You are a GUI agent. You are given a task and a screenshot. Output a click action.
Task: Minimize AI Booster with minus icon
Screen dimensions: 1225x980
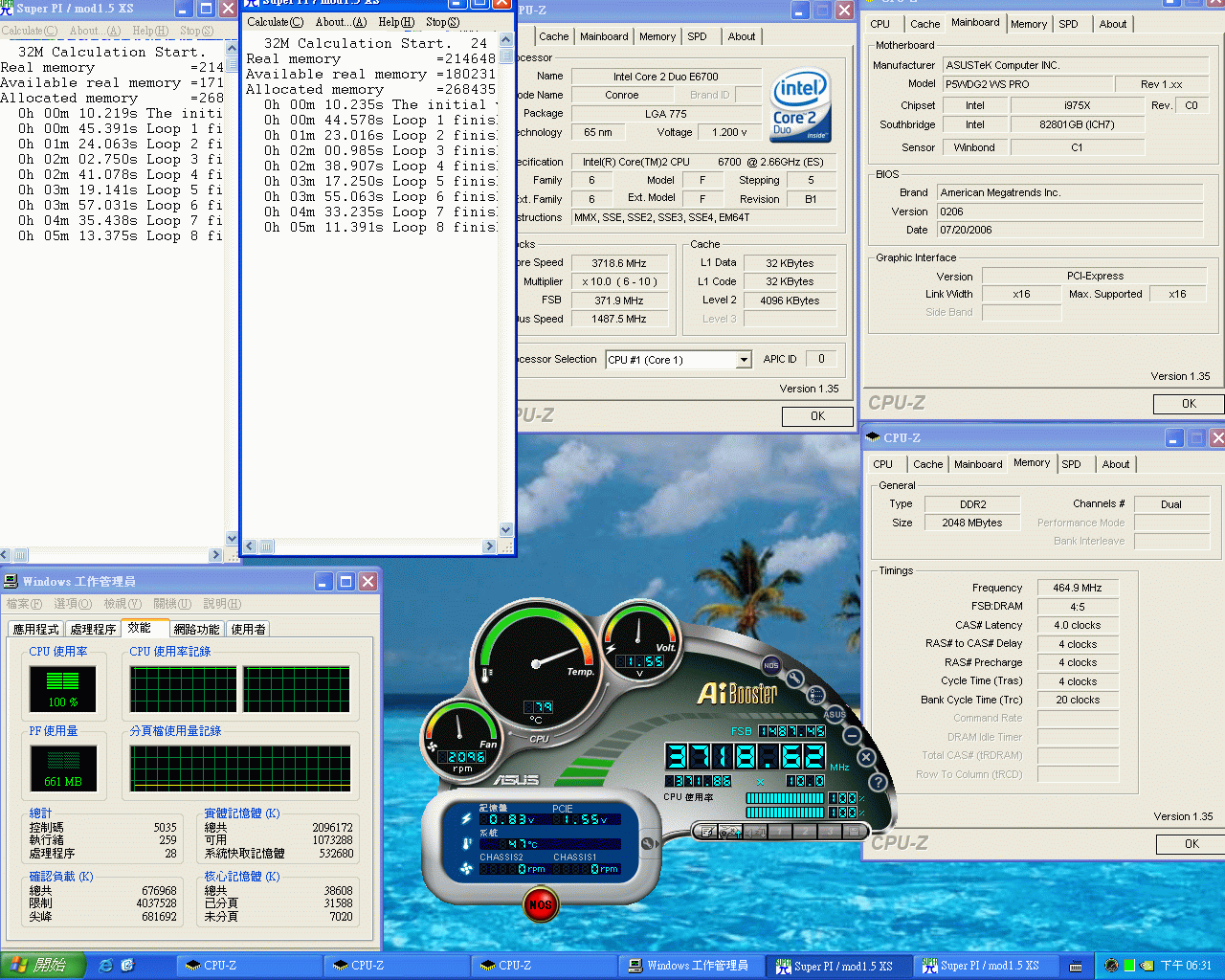(852, 735)
